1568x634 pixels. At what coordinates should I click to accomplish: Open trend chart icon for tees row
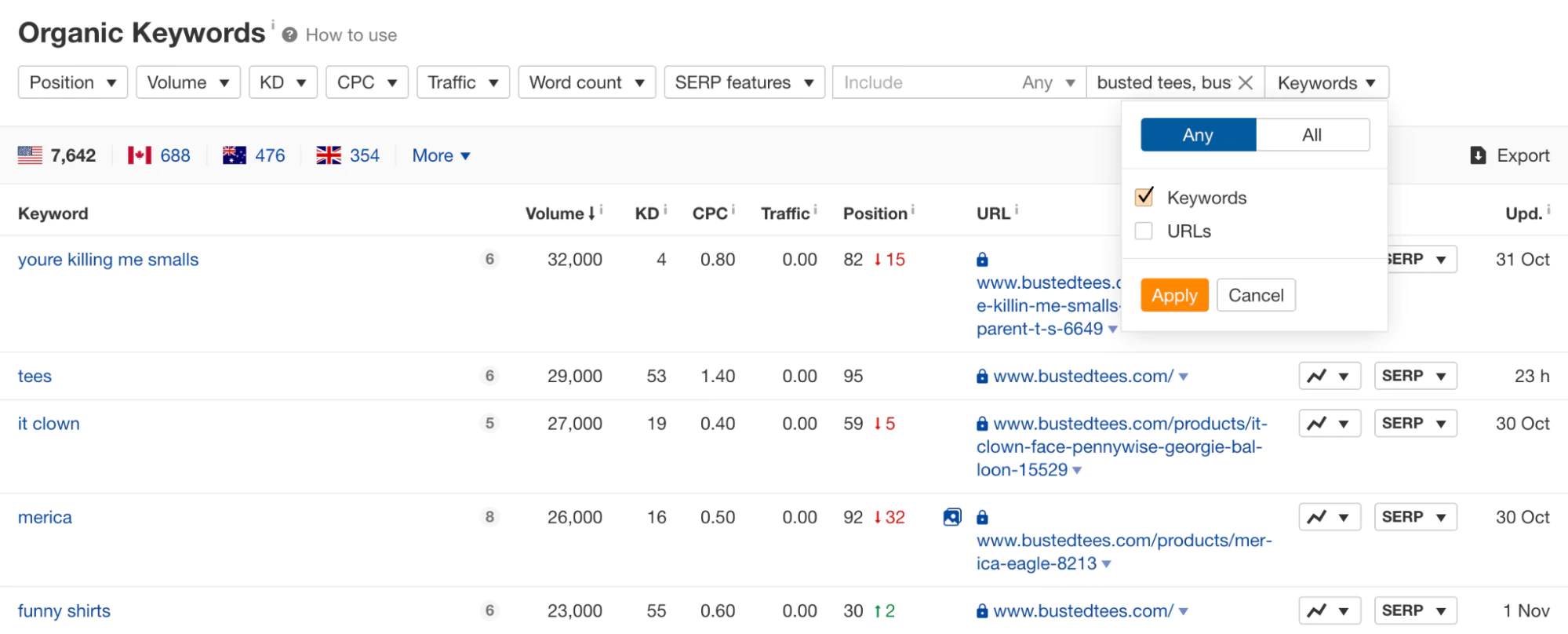tap(1318, 377)
